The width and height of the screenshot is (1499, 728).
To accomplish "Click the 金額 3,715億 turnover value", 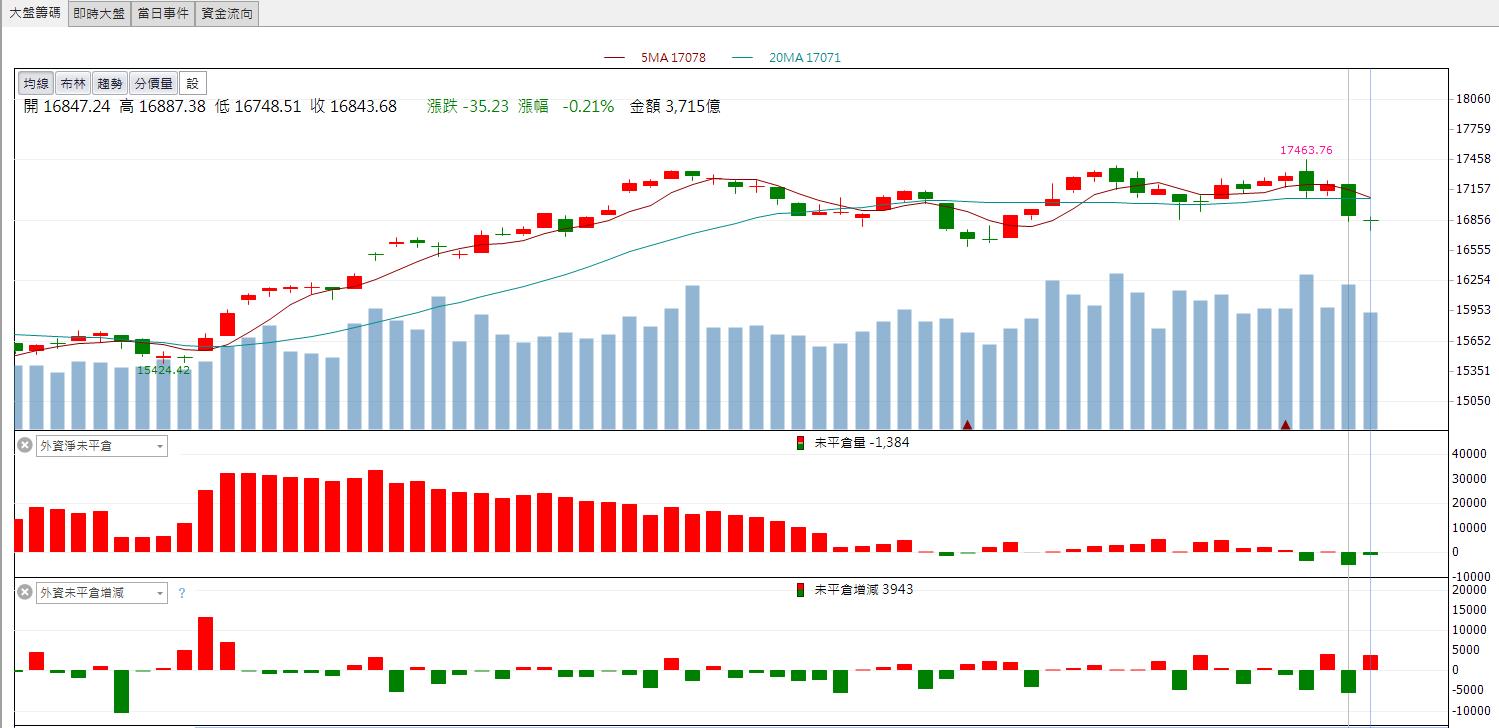I will (x=675, y=106).
